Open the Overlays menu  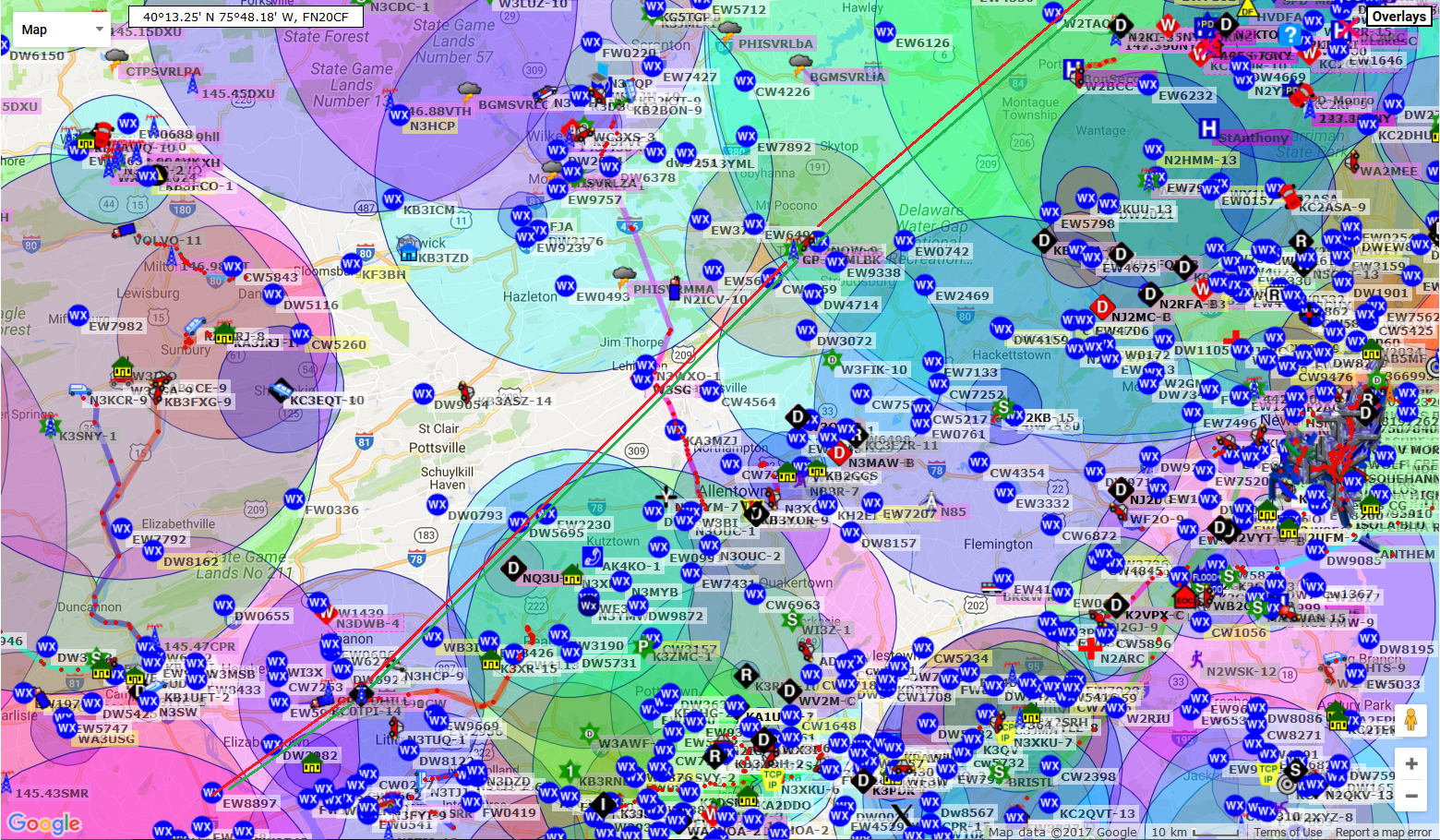pos(1398,16)
